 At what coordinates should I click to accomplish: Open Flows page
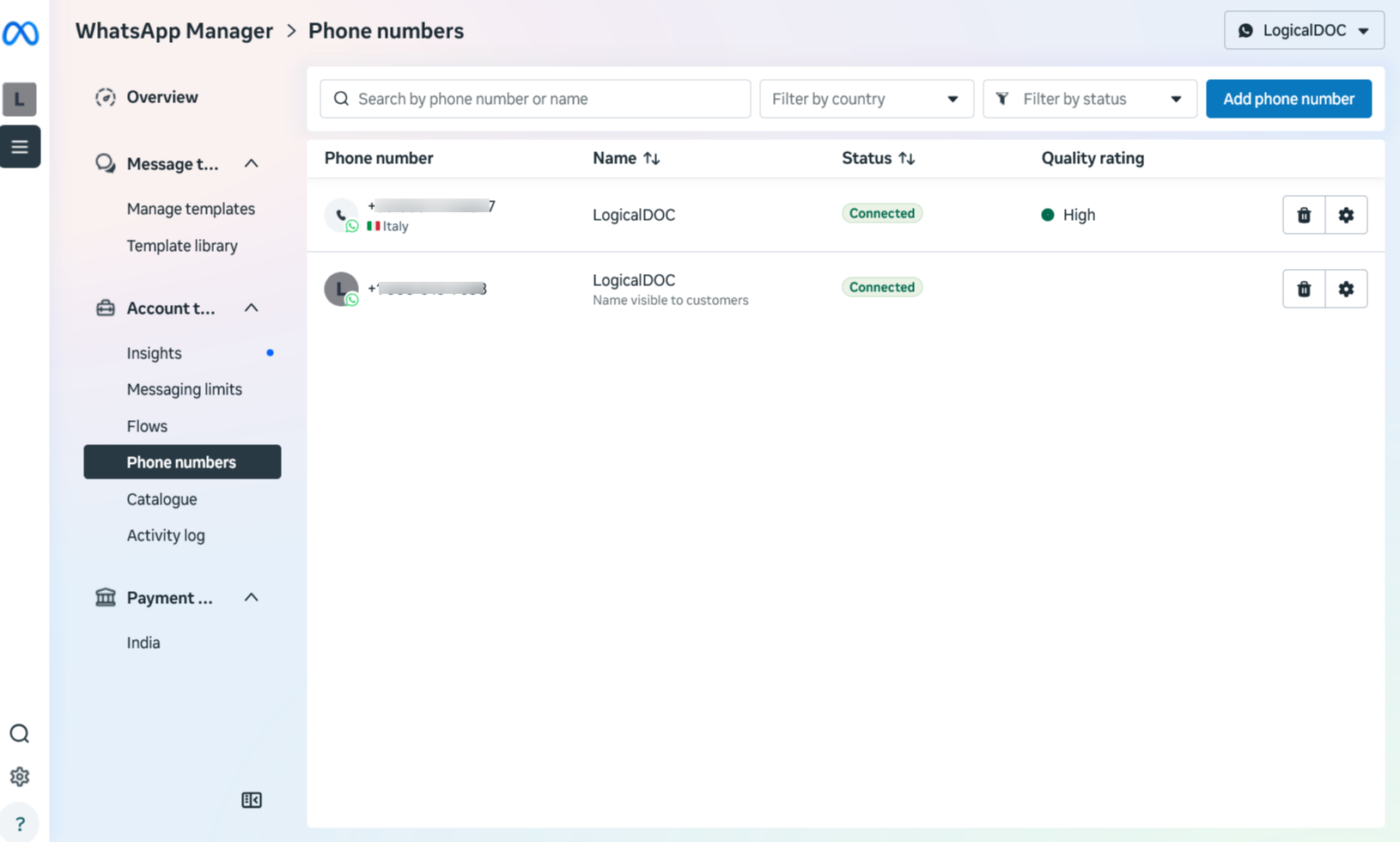point(147,426)
